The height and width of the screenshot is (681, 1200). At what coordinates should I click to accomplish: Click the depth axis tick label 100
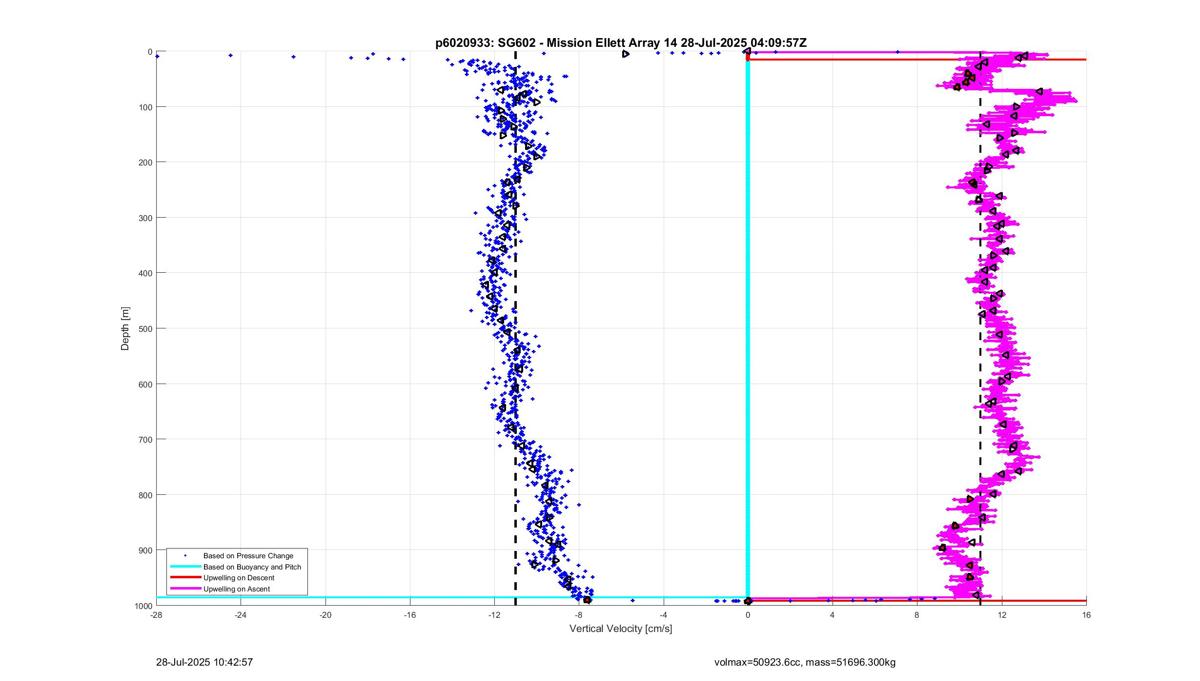point(145,107)
